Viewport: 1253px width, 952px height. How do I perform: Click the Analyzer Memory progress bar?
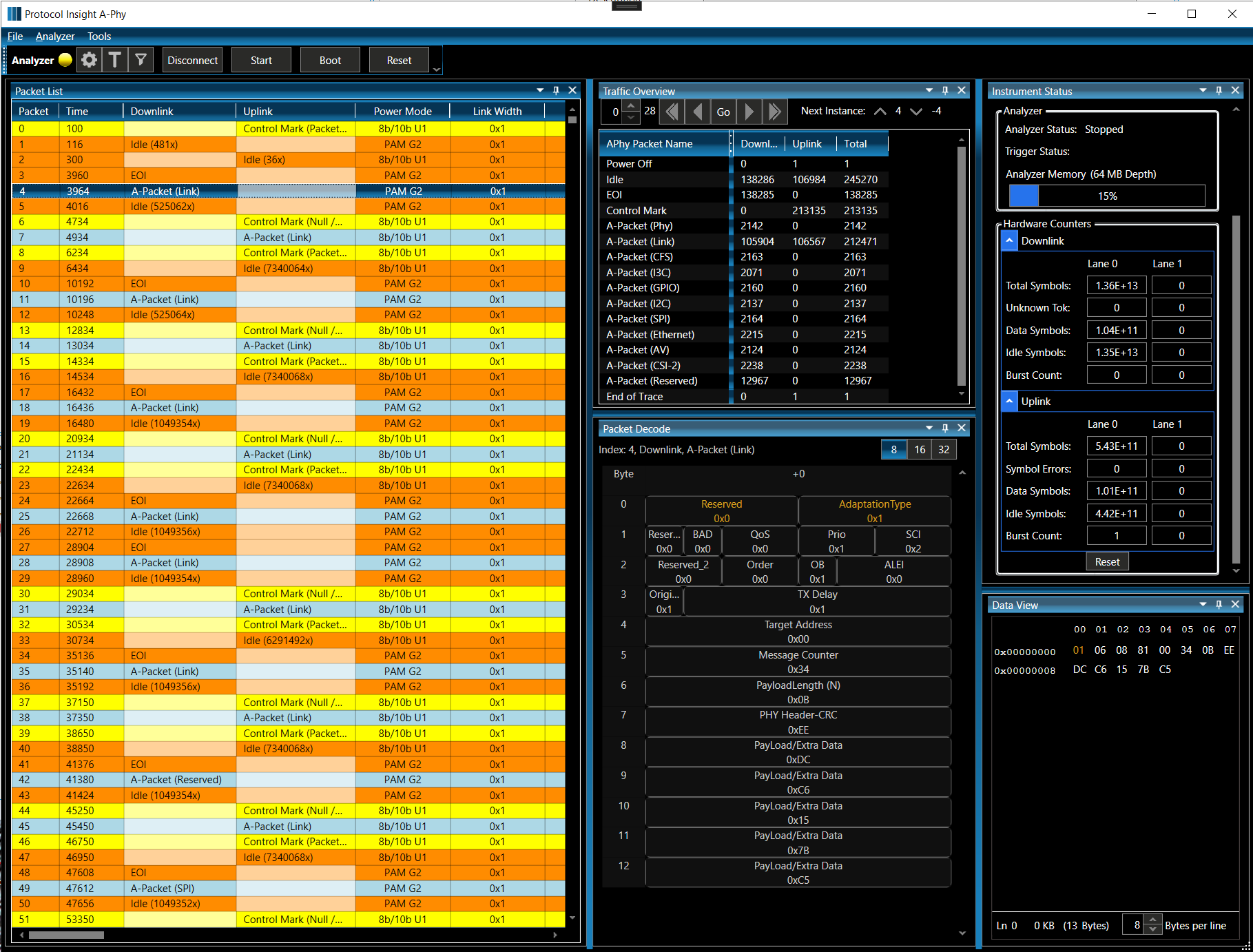[x=1106, y=196]
